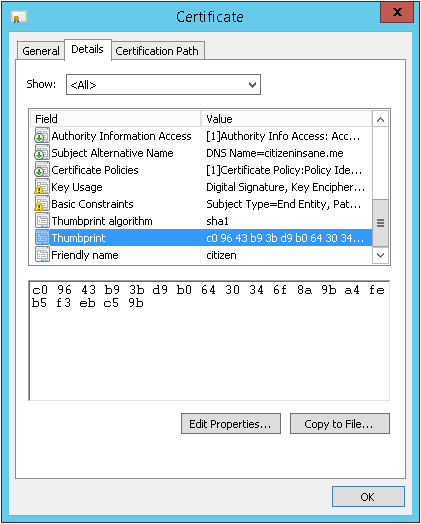Click the certificate icon in title bar
The width and height of the screenshot is (421, 524).
(19, 17)
